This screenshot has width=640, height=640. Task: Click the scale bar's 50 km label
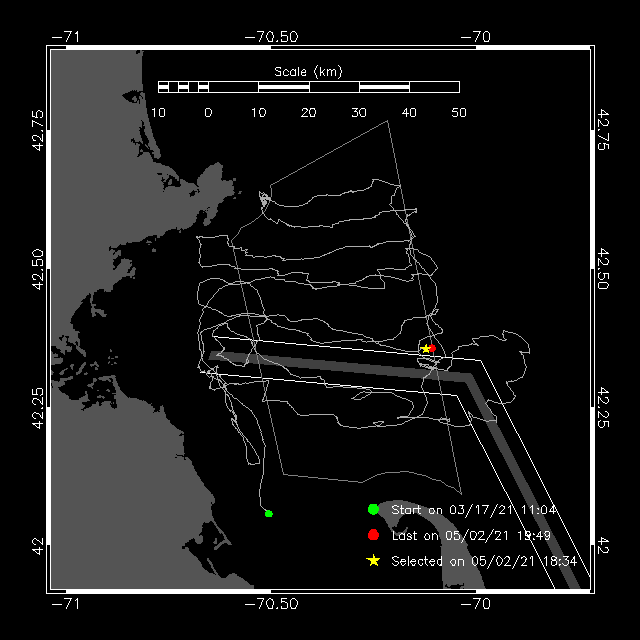[x=459, y=113]
